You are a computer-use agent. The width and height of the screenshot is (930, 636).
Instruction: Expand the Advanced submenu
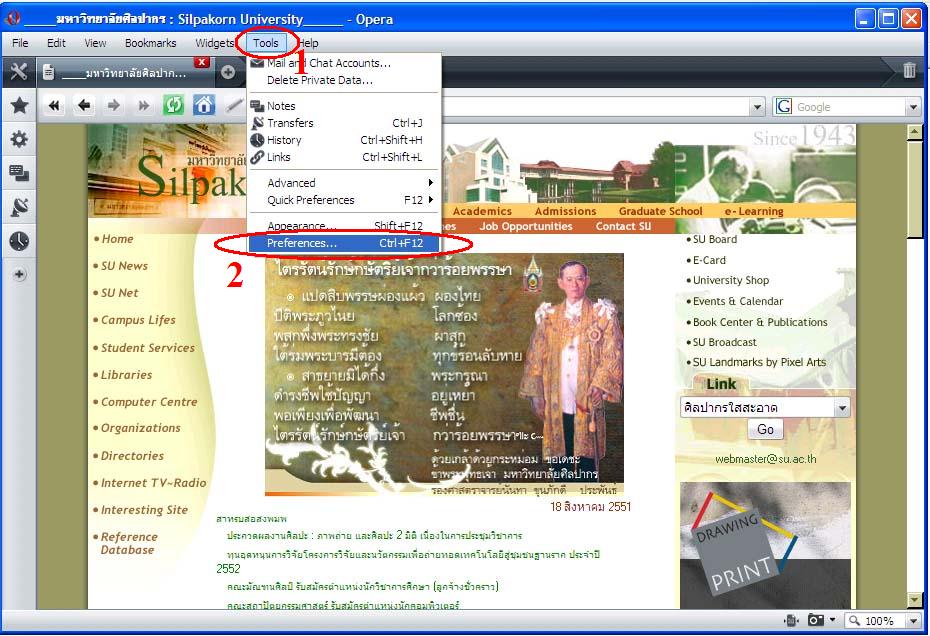coord(344,183)
